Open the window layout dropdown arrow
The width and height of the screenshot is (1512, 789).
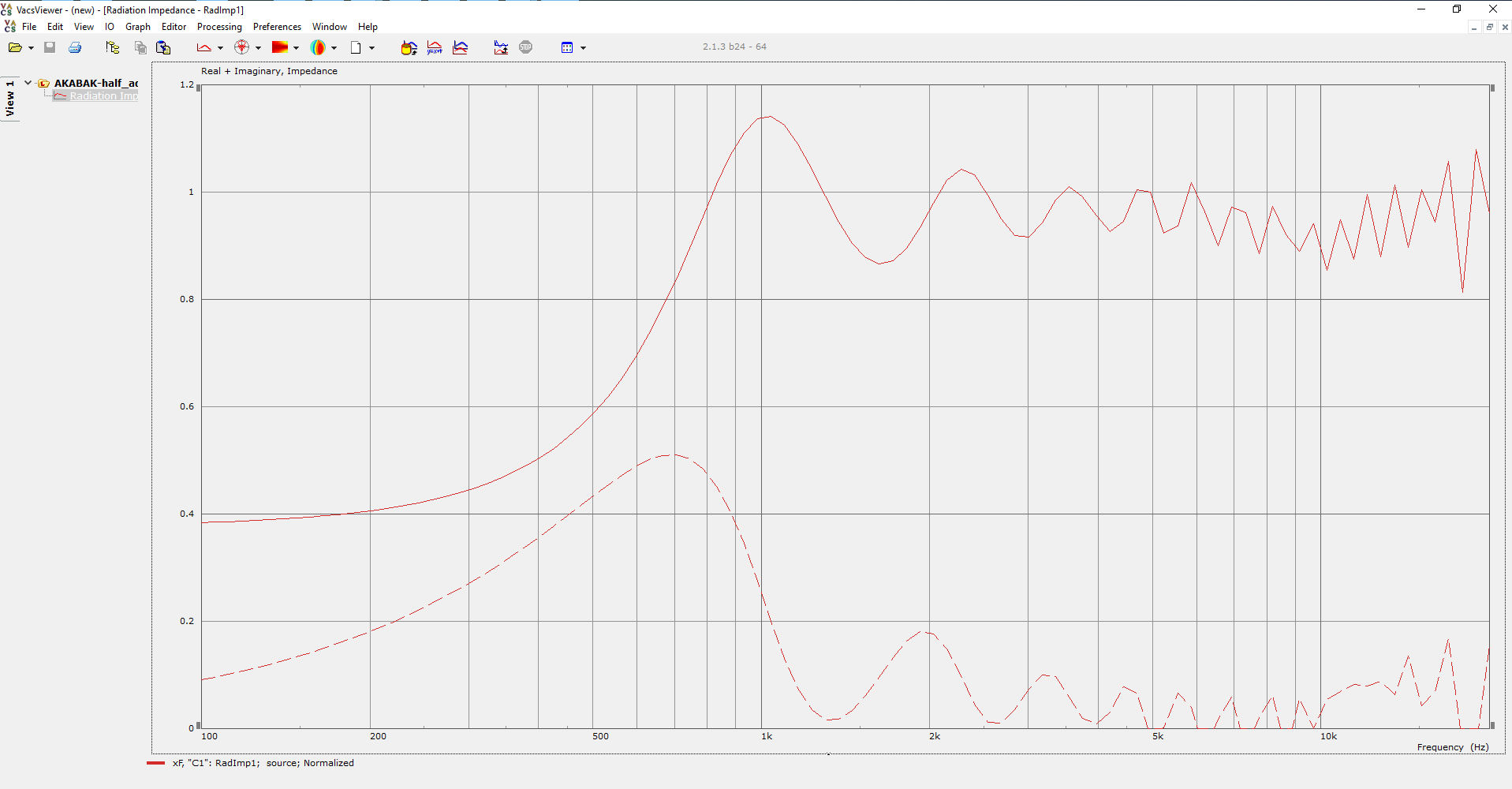click(583, 48)
